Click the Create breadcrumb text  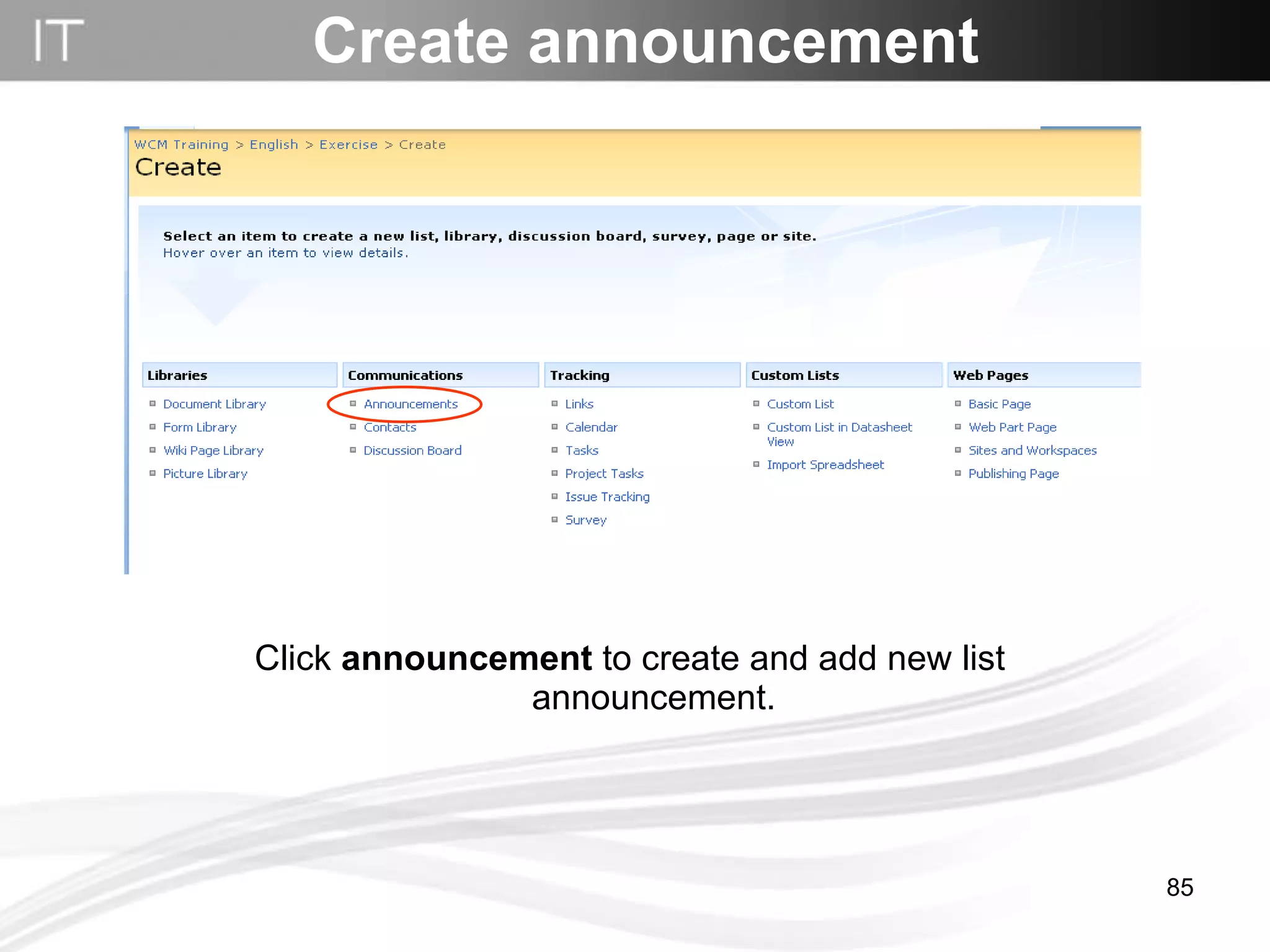tap(422, 144)
